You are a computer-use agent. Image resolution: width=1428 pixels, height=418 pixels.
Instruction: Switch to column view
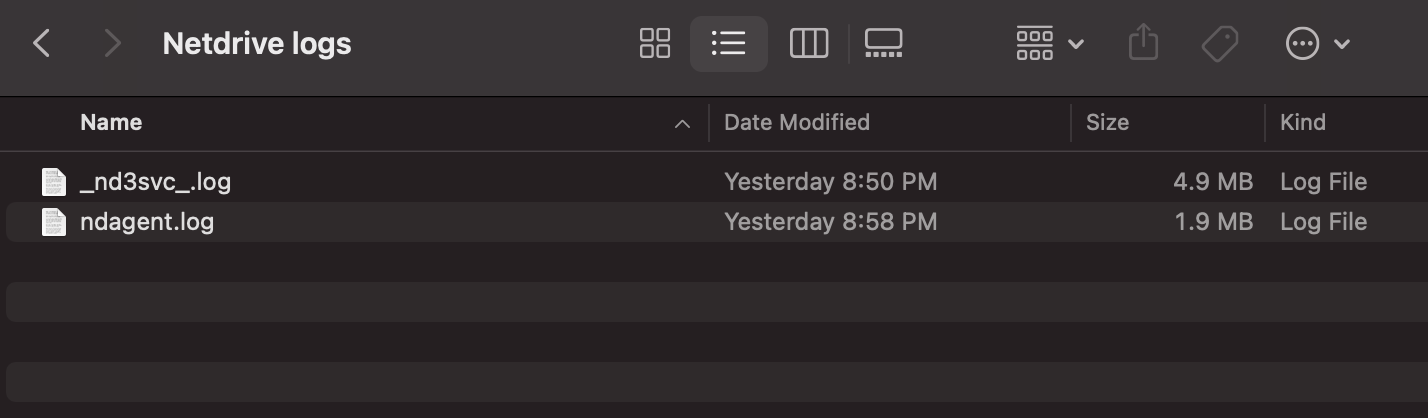click(x=808, y=43)
